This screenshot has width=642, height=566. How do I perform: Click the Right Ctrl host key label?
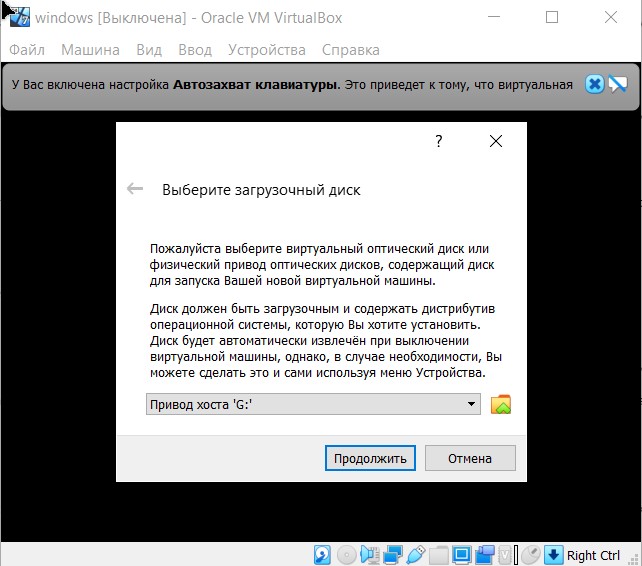coord(593,555)
